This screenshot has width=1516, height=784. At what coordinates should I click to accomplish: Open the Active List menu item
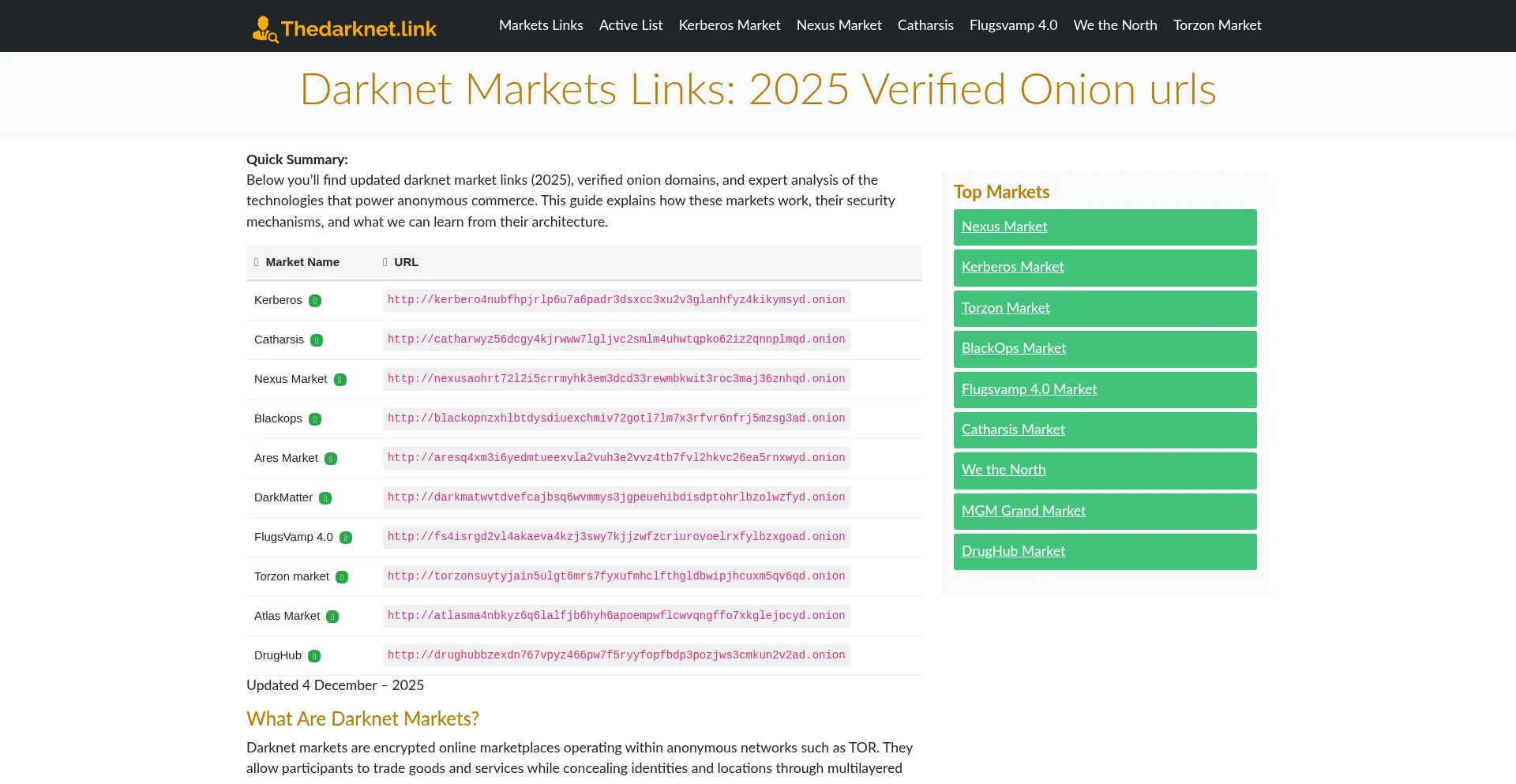click(630, 25)
